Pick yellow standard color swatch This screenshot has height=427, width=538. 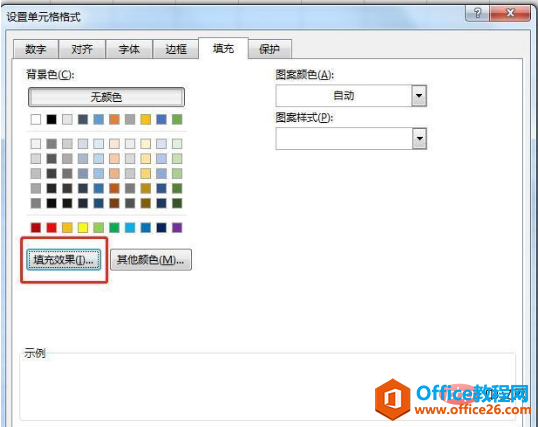83,228
